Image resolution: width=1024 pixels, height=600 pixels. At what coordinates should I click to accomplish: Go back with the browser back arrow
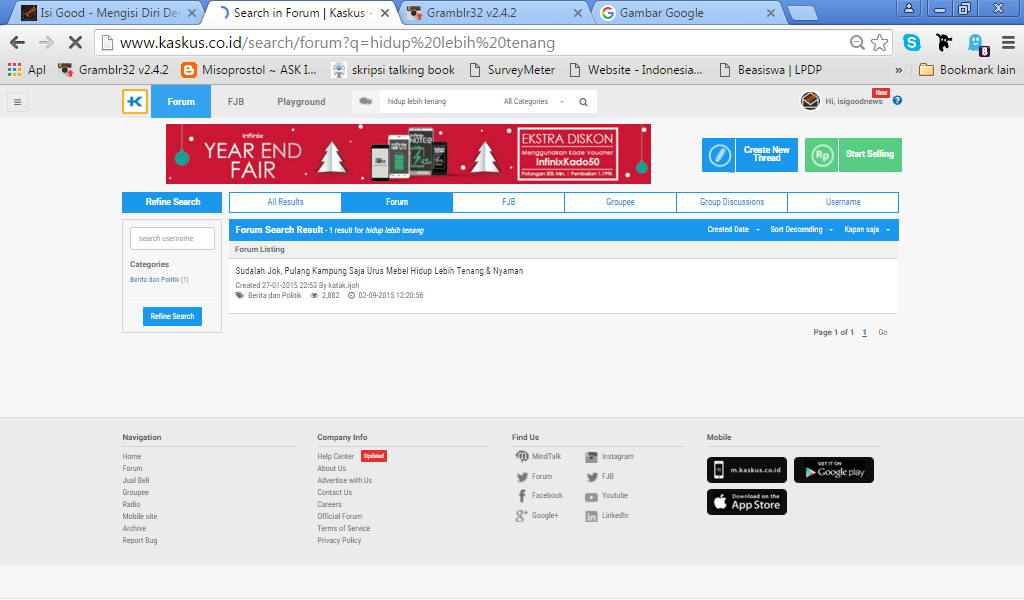[18, 42]
